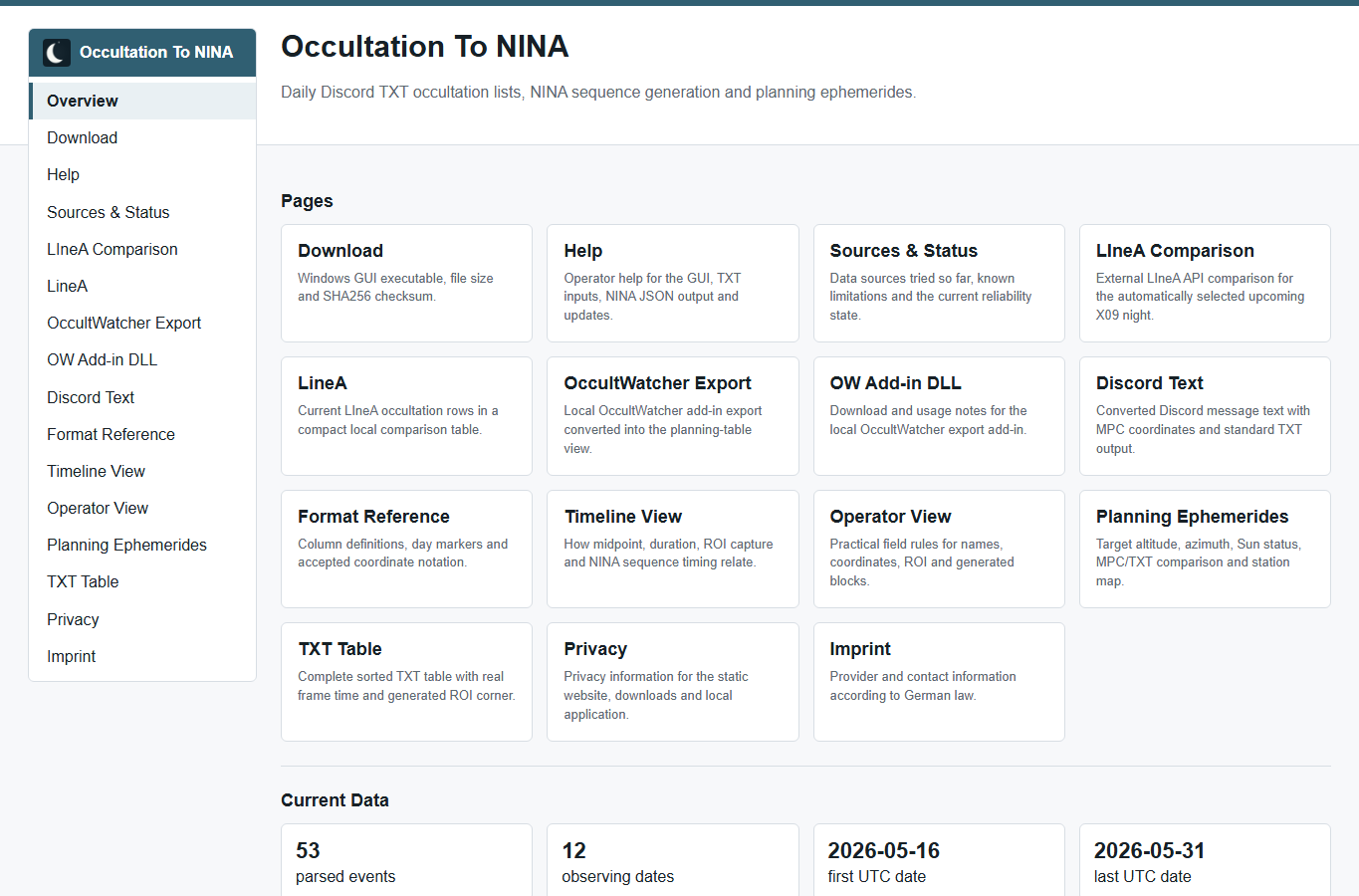Open the OccultWatcher Export card

tap(672, 416)
